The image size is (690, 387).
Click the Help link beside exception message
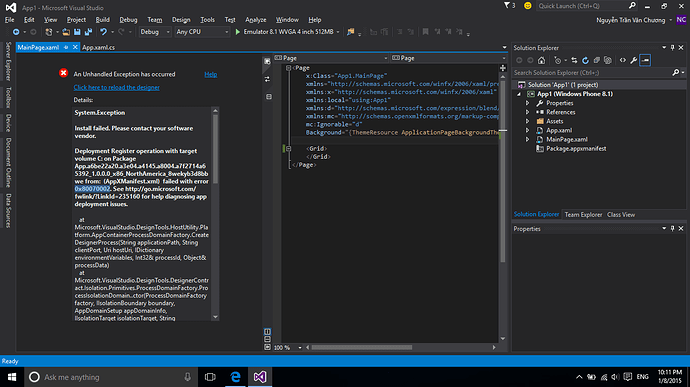coord(211,74)
